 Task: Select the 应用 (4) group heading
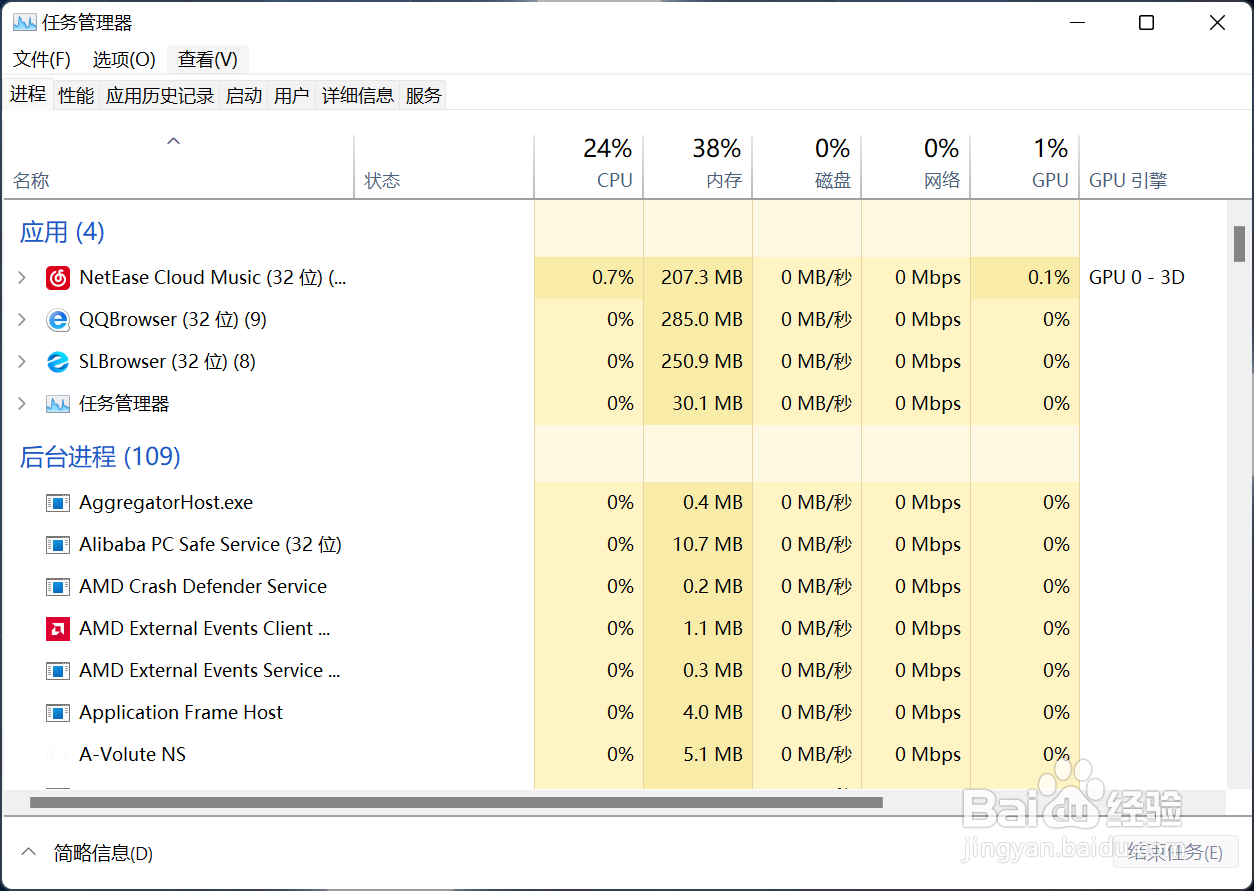click(x=62, y=232)
